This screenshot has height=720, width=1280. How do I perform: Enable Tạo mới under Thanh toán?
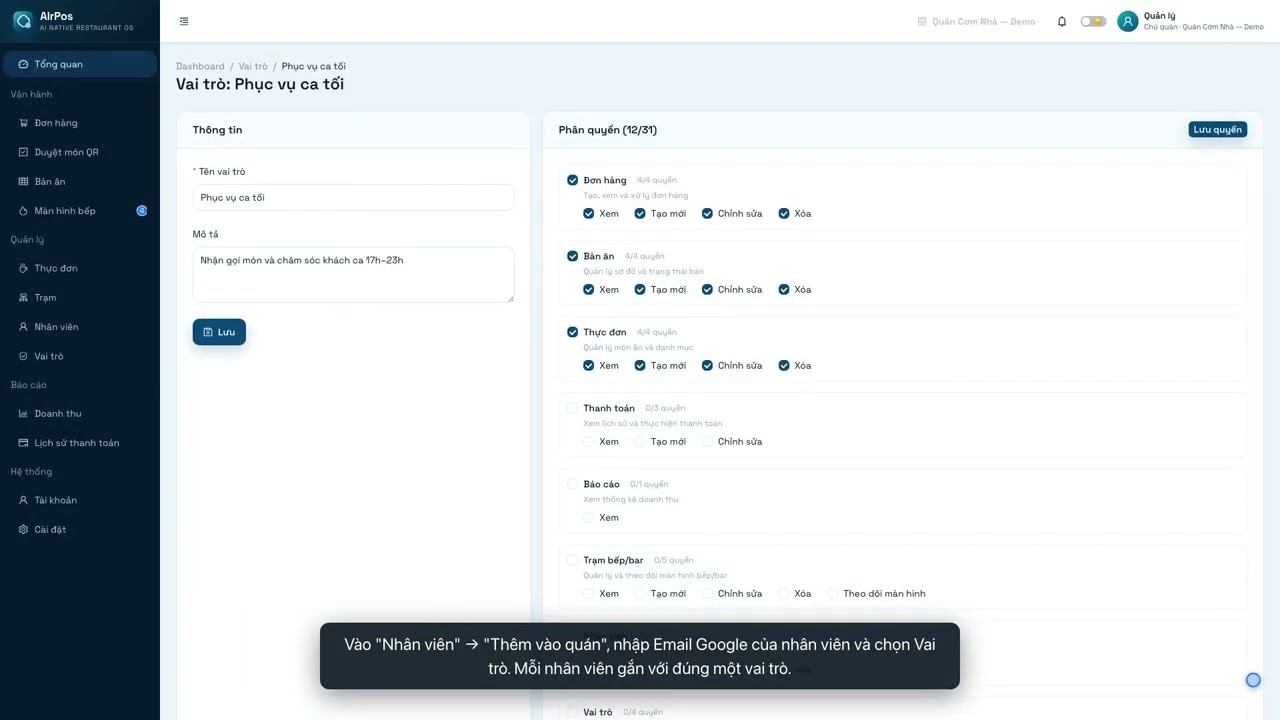(x=640, y=441)
